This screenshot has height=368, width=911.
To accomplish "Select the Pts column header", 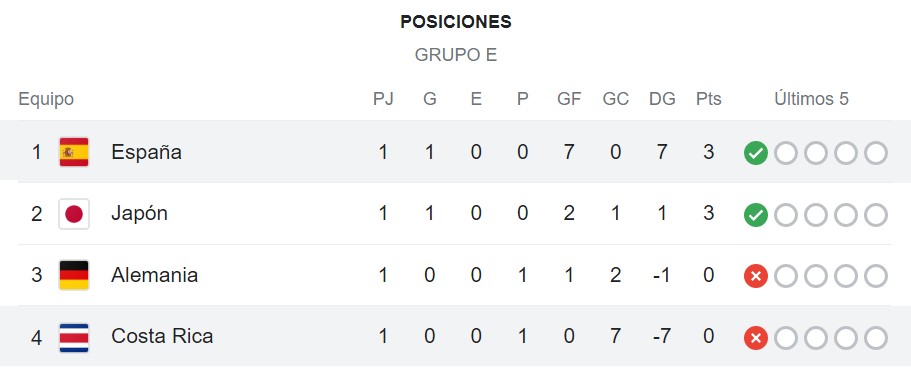I will [x=709, y=99].
